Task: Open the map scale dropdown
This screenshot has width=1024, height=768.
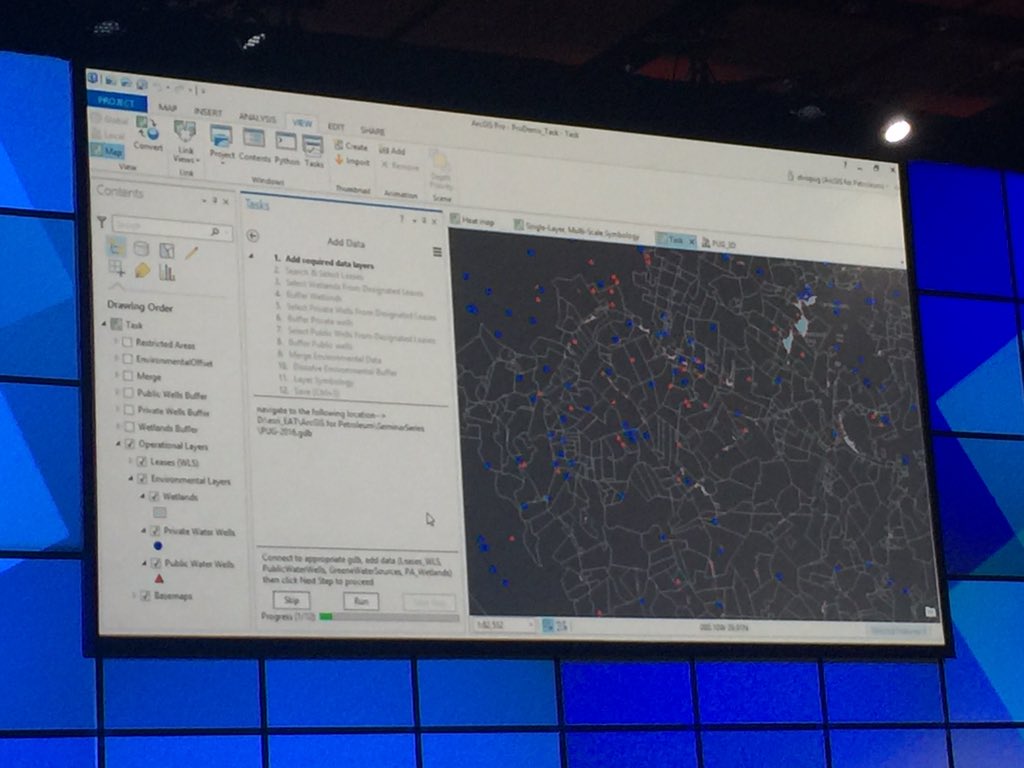Action: click(530, 626)
